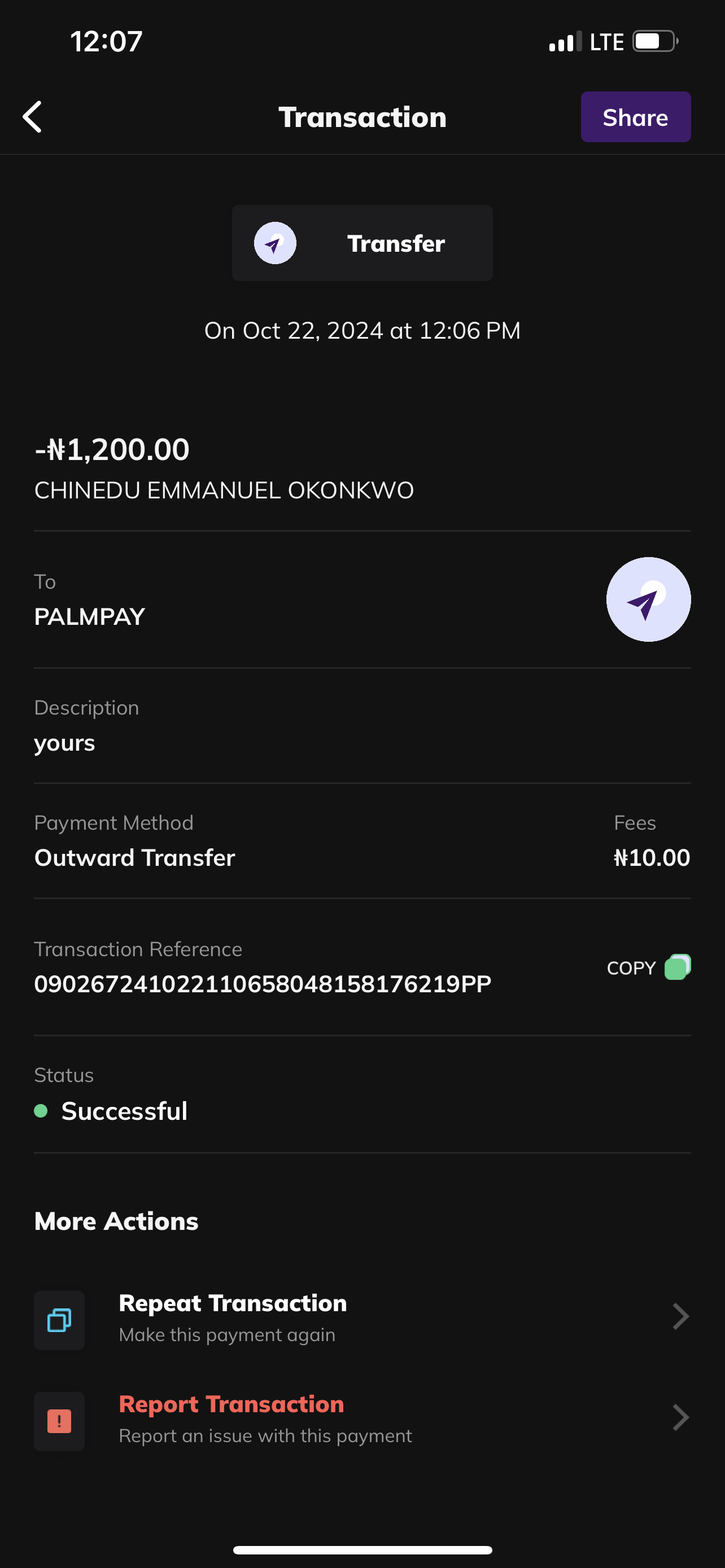The width and height of the screenshot is (725, 1568).
Task: Tap the large PALMPAY recipient avatar icon
Action: [x=648, y=599]
